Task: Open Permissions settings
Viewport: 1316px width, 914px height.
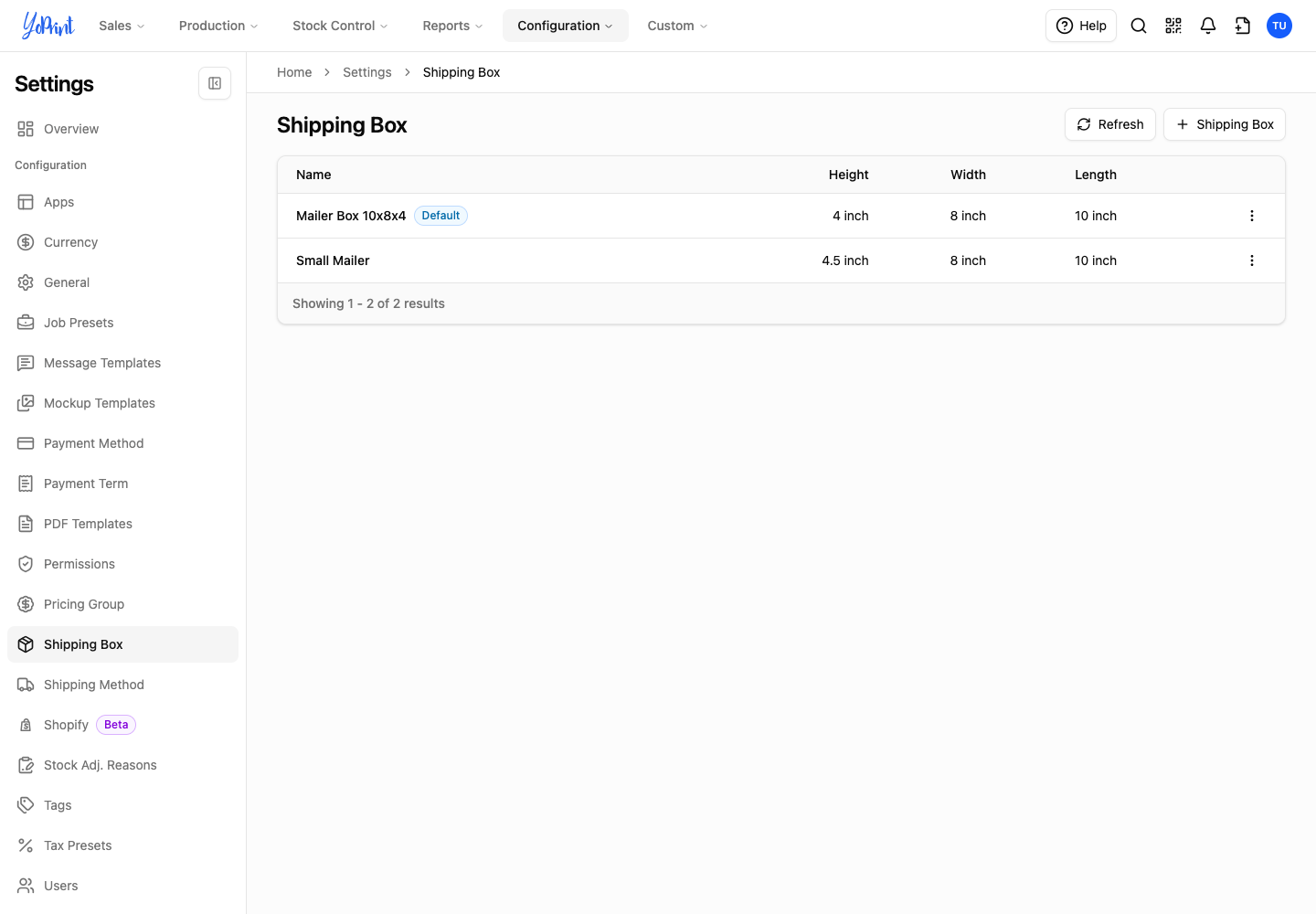Action: point(122,564)
